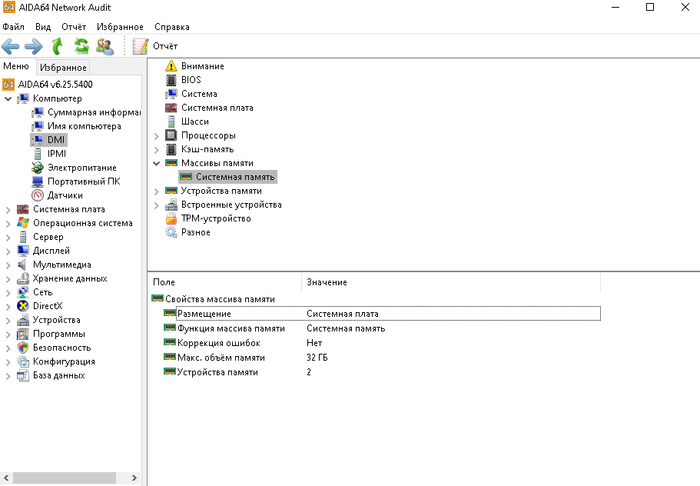Viewport: 700px width, 486px height.
Task: Click the Поле column header
Action: [x=225, y=282]
